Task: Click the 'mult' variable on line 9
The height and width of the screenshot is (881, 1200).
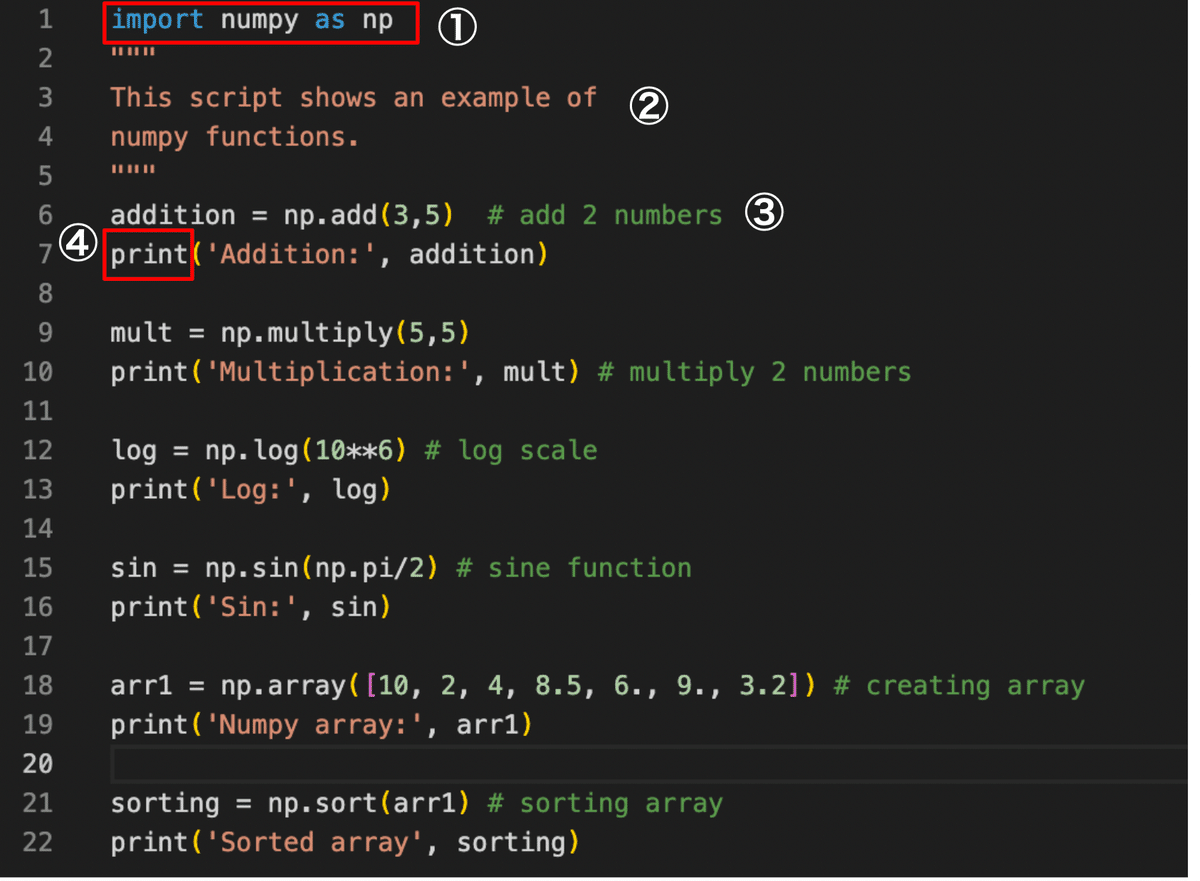Action: coord(142,333)
